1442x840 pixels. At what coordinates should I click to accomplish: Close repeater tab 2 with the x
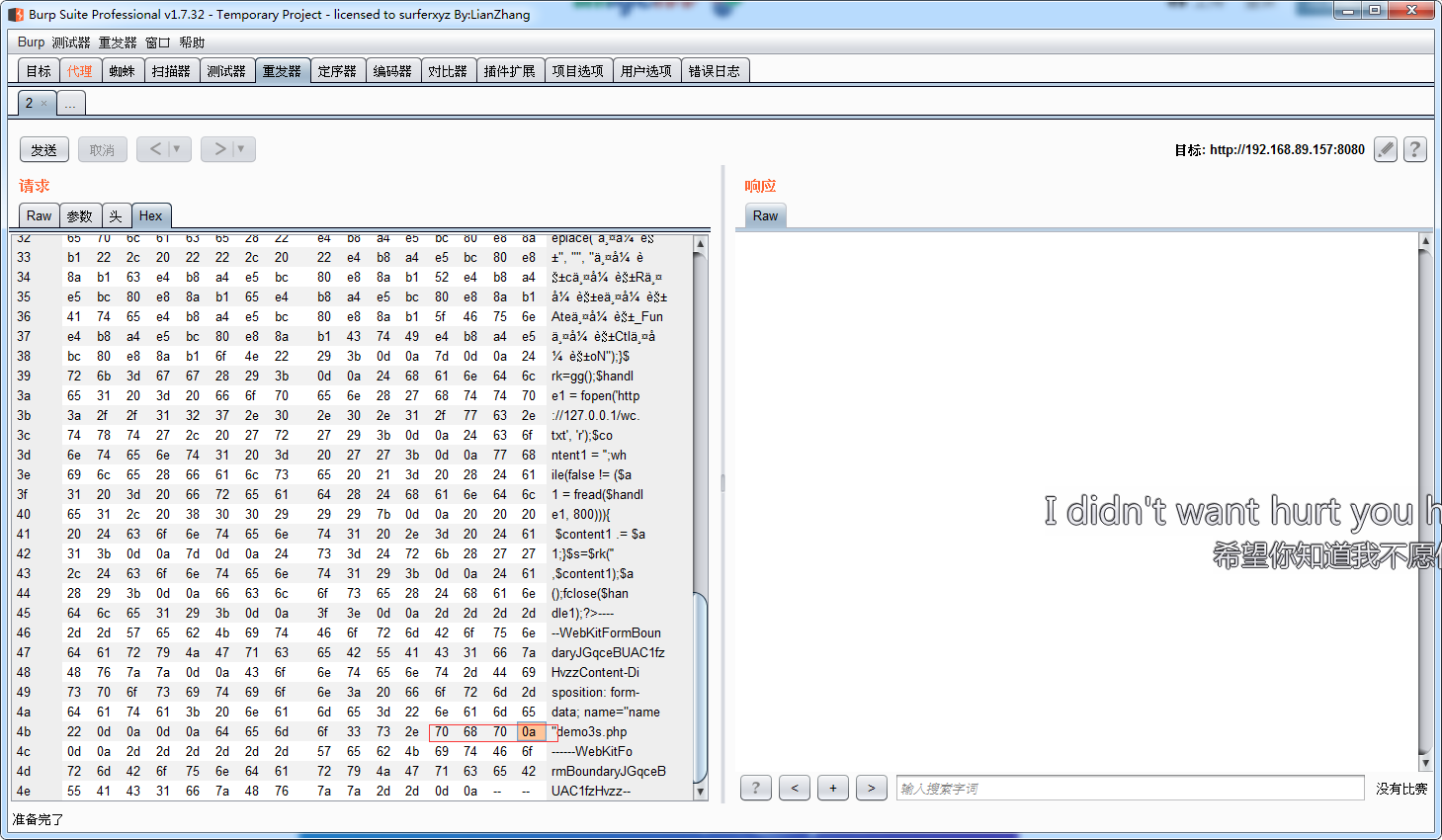click(43, 103)
